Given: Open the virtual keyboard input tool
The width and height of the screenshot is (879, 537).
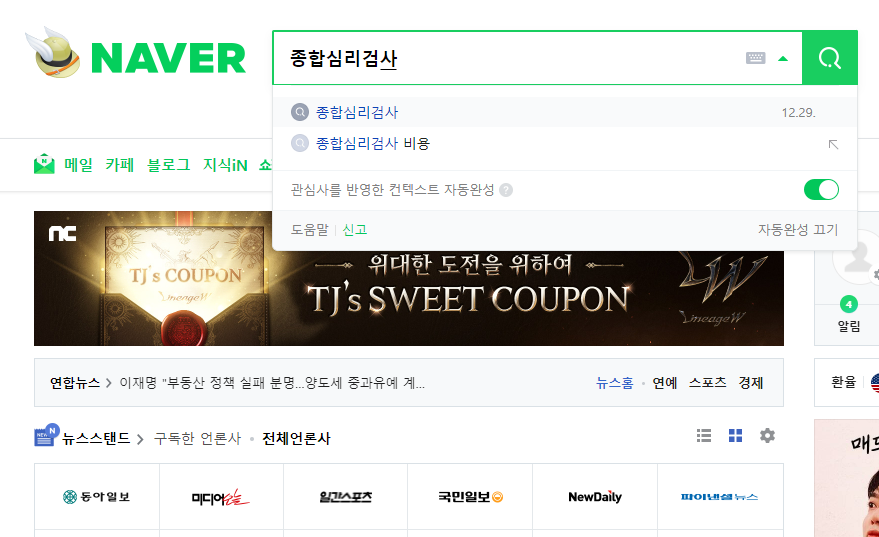Looking at the screenshot, I should coord(756,58).
